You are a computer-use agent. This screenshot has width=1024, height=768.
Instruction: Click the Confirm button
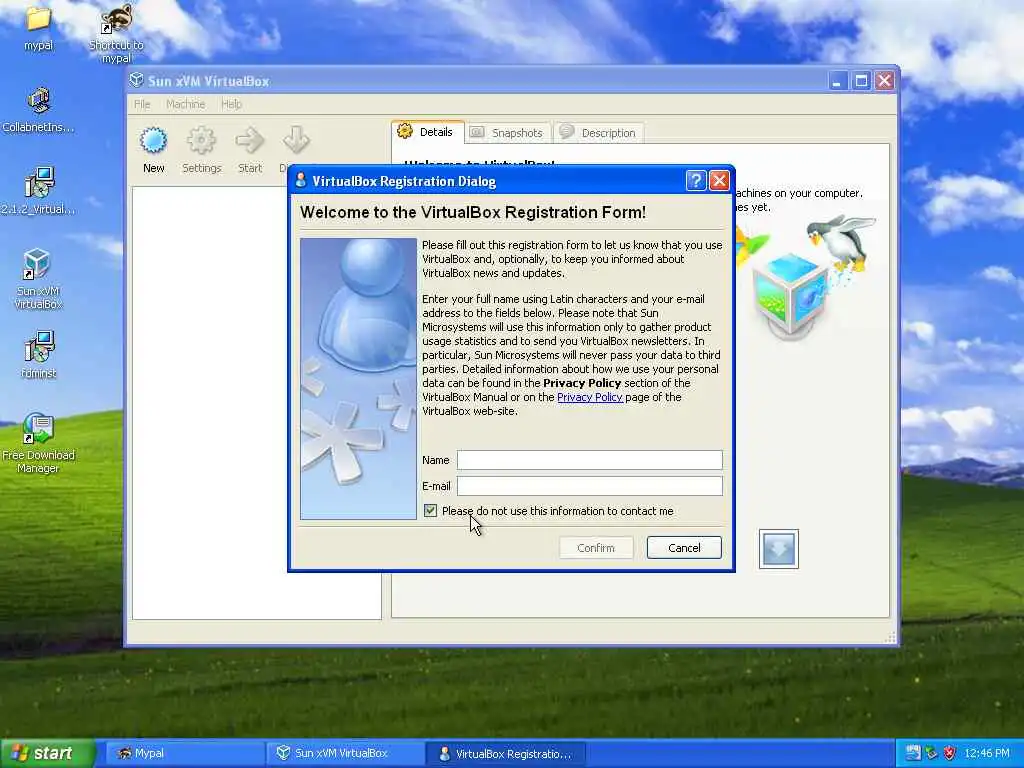596,548
